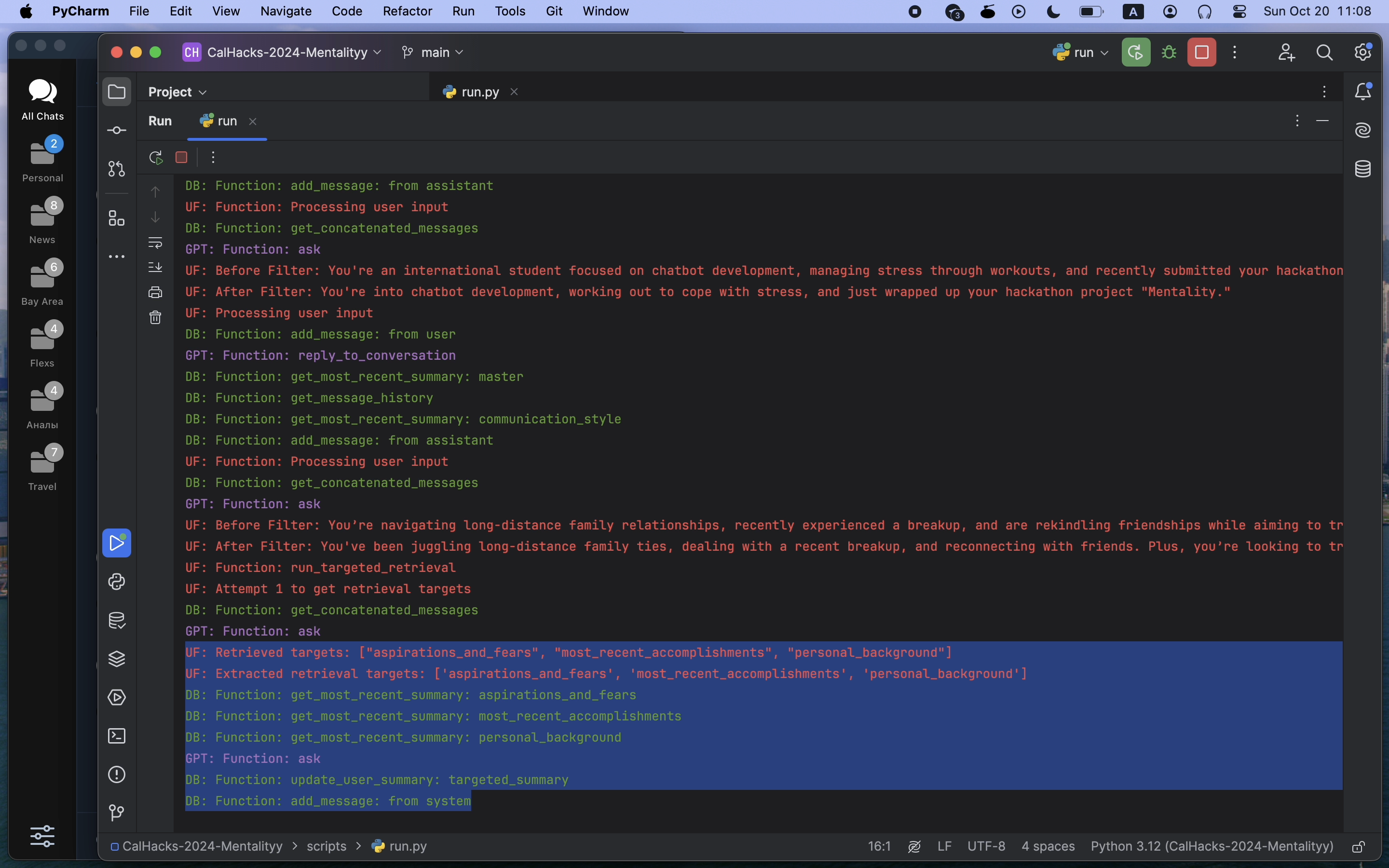This screenshot has width=1389, height=868.
Task: Open the Problems tool window
Action: click(x=117, y=774)
